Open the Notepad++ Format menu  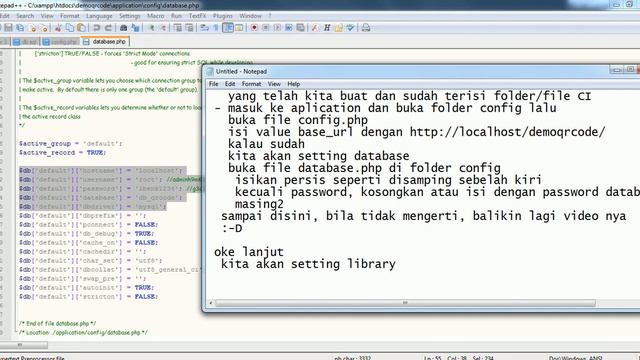69,16
